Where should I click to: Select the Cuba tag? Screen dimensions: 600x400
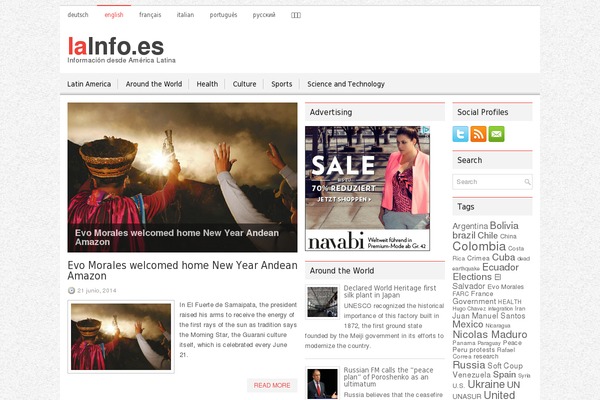point(503,257)
